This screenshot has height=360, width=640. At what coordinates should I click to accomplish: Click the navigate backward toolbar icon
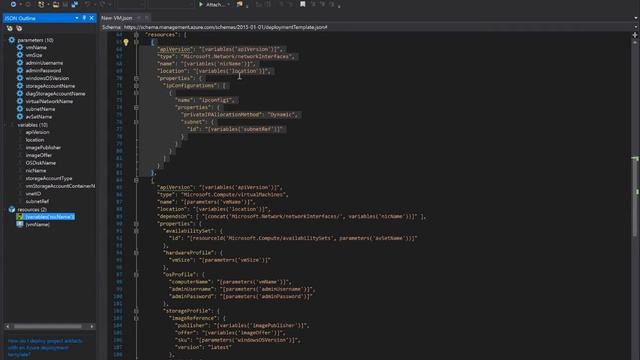tap(13, 4)
